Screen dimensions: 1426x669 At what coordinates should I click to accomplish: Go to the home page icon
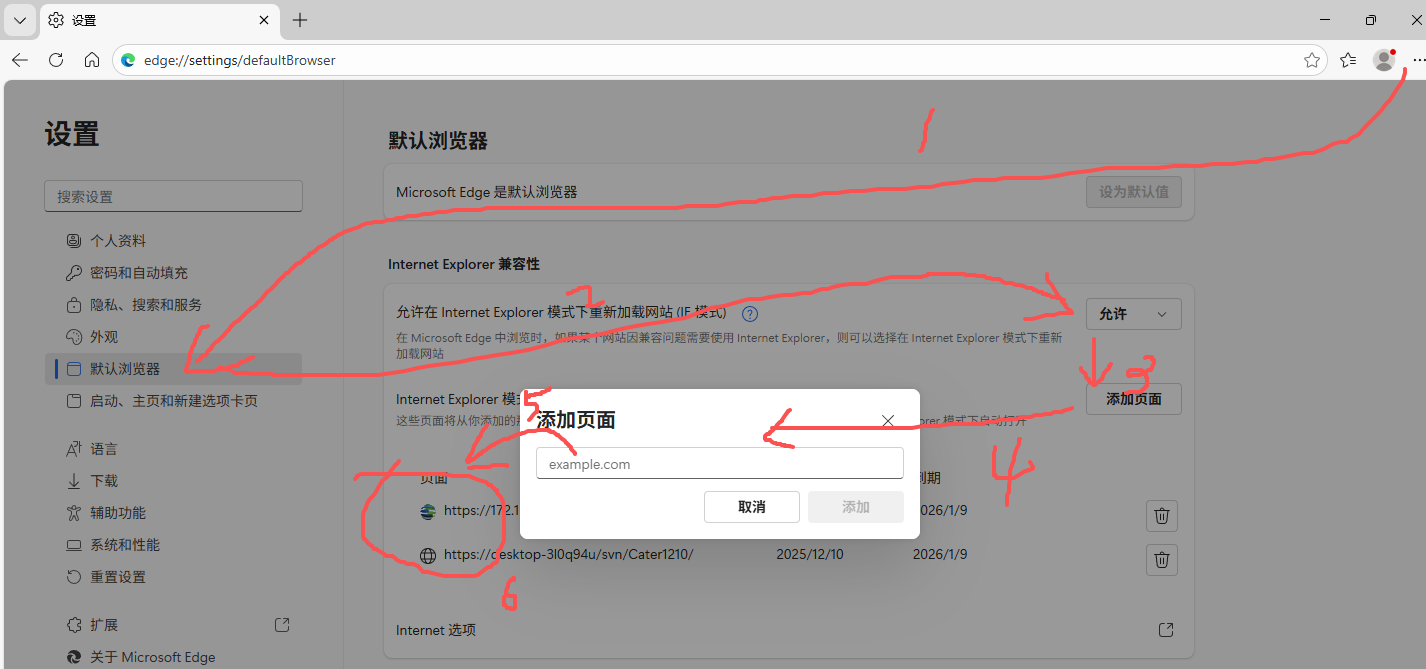coord(92,60)
